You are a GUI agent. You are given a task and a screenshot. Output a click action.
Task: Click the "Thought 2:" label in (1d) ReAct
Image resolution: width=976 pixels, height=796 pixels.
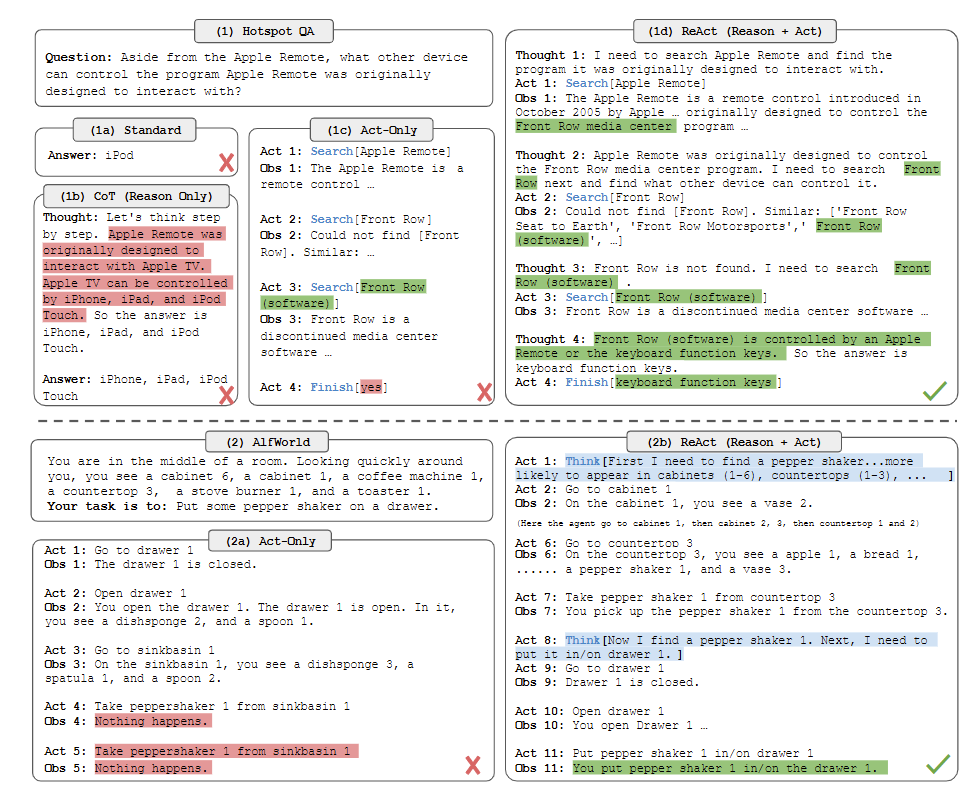[x=550, y=155]
